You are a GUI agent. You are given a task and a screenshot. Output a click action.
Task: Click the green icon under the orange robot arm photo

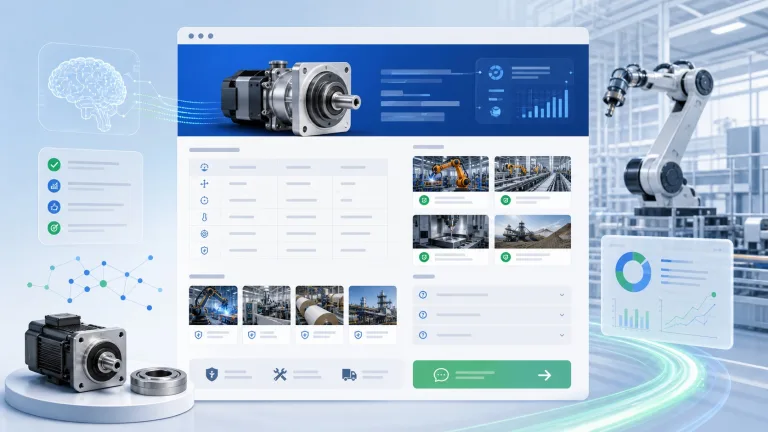424,200
